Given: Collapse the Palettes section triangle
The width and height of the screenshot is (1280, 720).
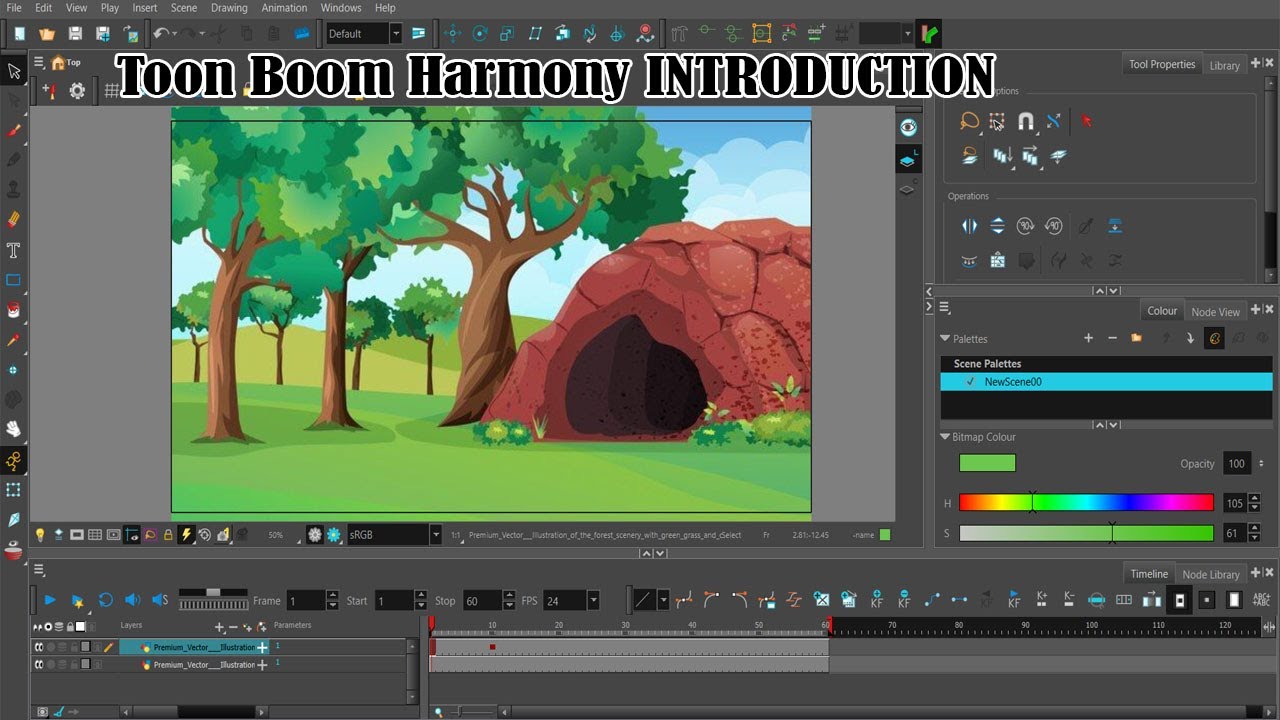Looking at the screenshot, I should click(x=946, y=338).
